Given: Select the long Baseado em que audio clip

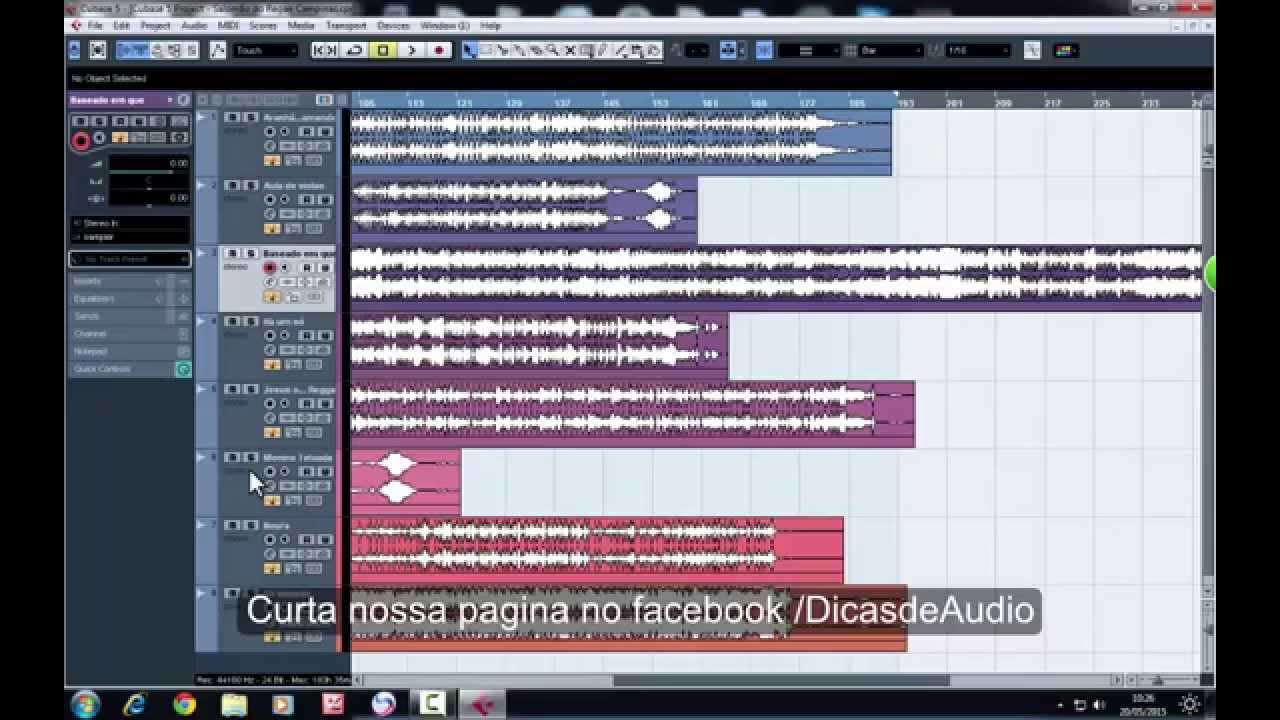Looking at the screenshot, I should click(x=776, y=278).
